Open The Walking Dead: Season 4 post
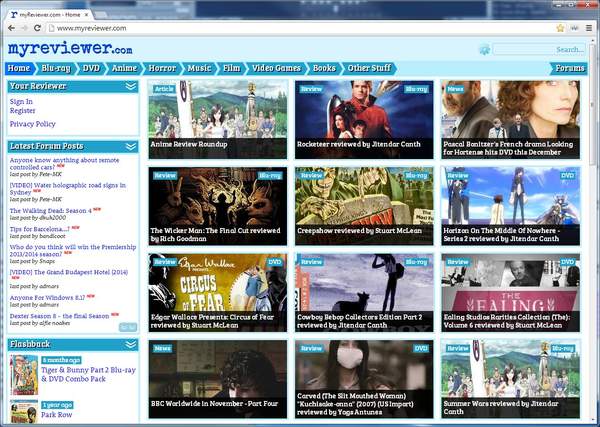Screen dimensions: 600x427 (51, 211)
